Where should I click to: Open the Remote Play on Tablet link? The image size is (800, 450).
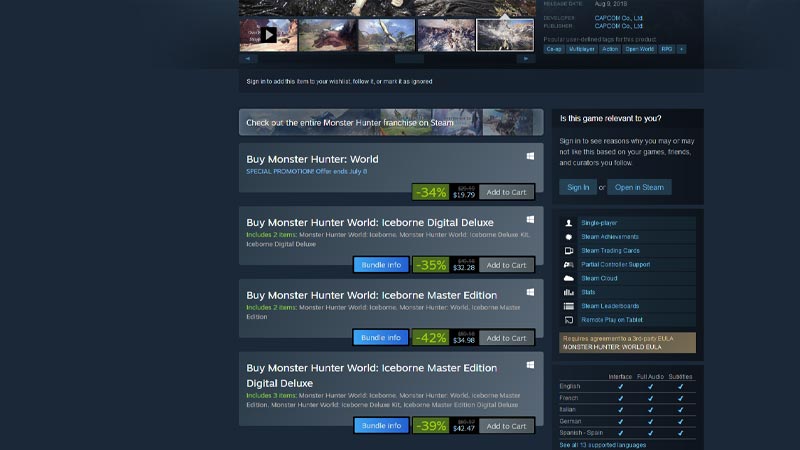point(612,320)
